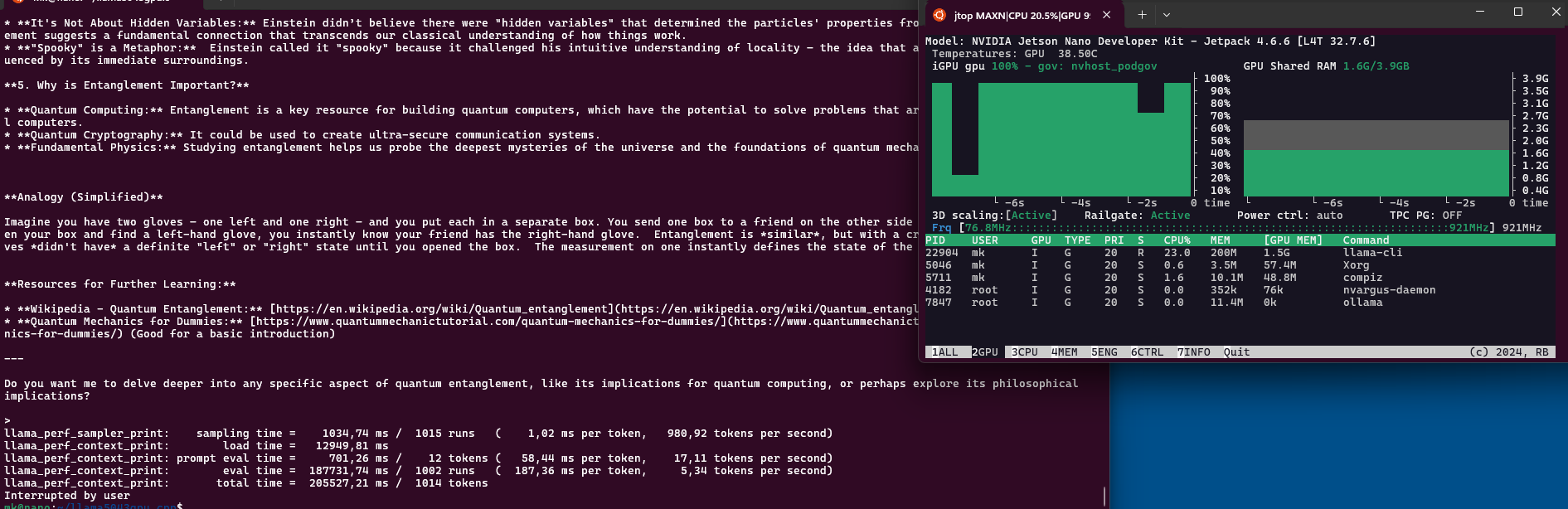
Task: Expand the terminal profile dropdown
Action: pos(1167,15)
